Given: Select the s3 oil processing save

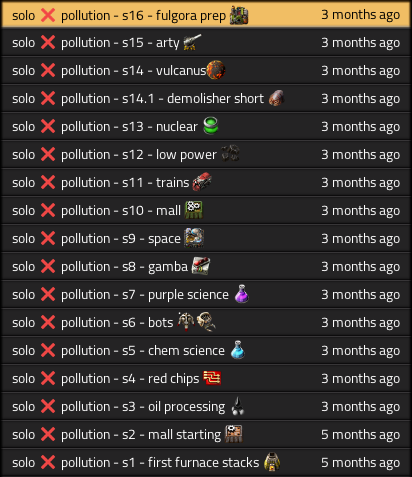Looking at the screenshot, I should pos(206,406).
